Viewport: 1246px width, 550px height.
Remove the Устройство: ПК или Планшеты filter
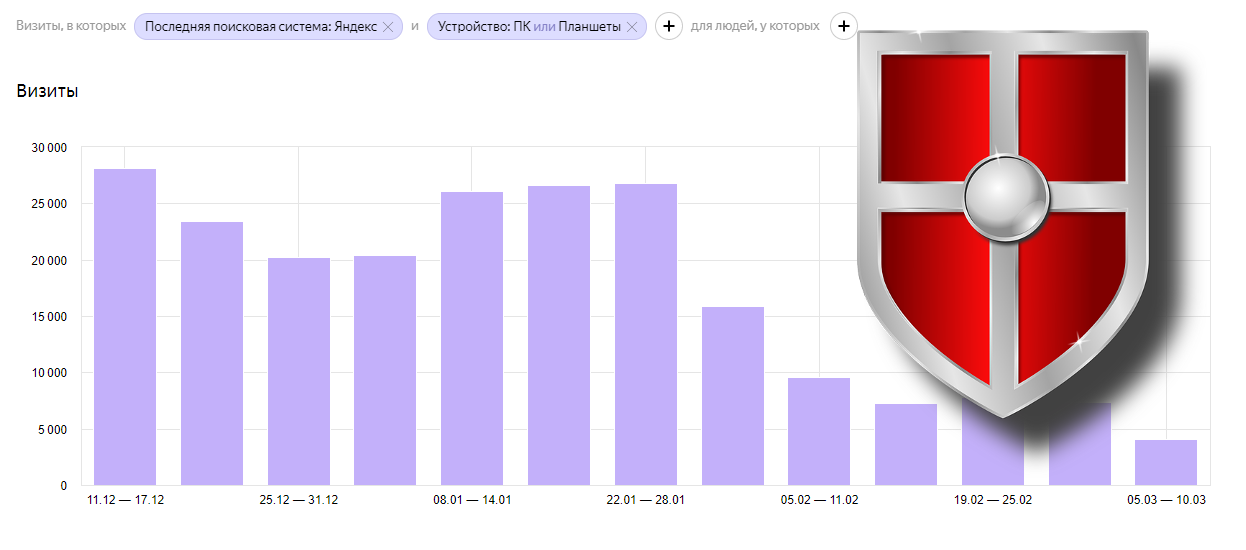(x=631, y=27)
